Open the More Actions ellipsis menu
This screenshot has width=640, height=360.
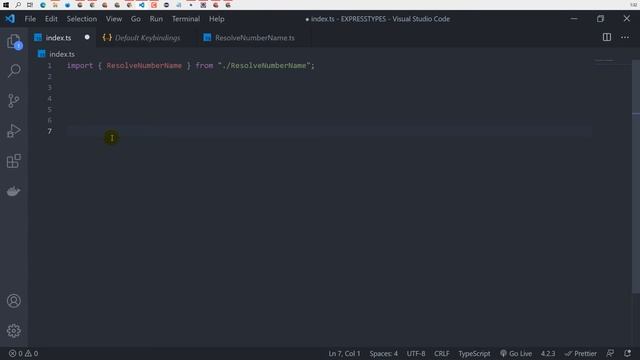coord(625,37)
